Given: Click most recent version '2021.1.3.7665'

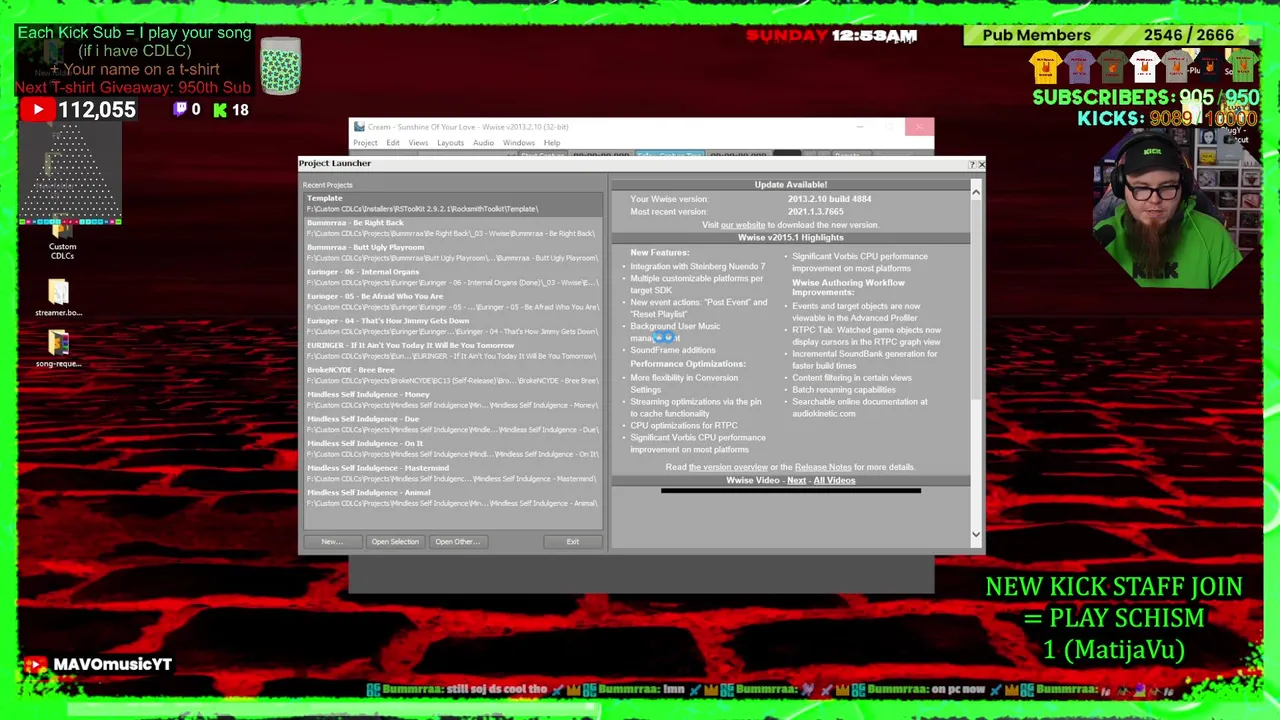Looking at the screenshot, I should point(815,212).
